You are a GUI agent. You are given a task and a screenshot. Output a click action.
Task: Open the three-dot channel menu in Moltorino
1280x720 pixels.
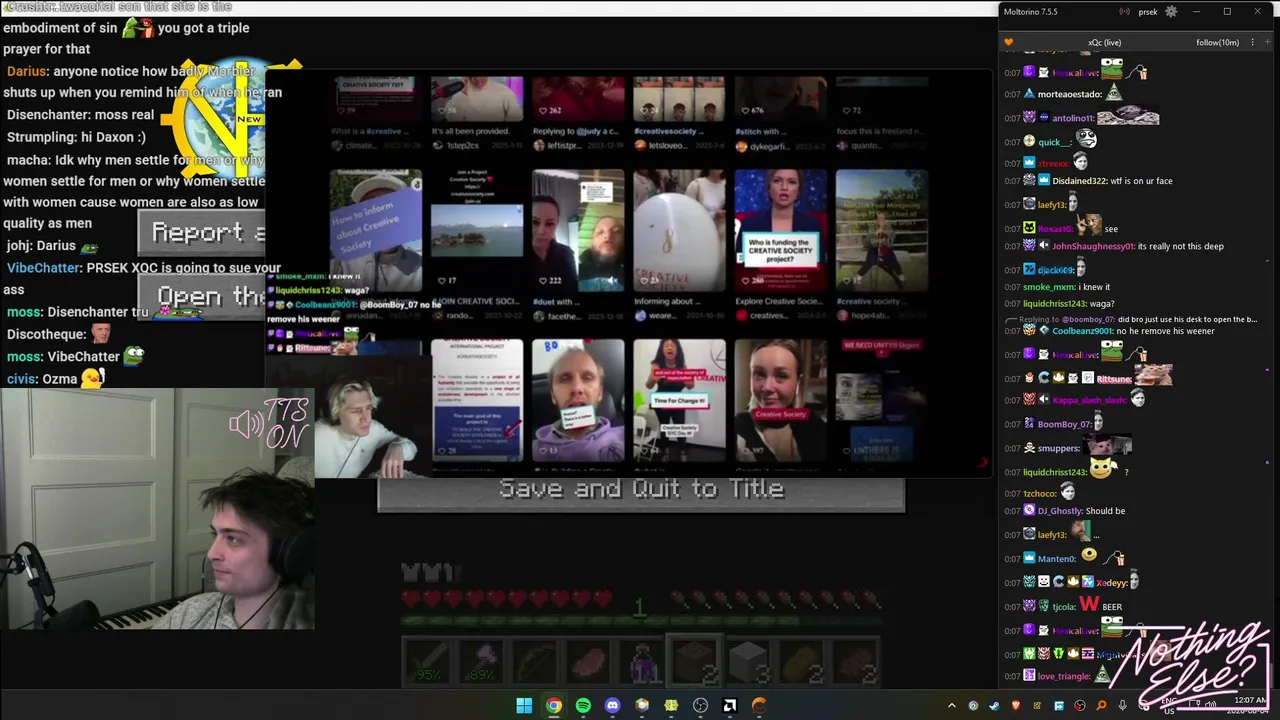(x=1253, y=42)
